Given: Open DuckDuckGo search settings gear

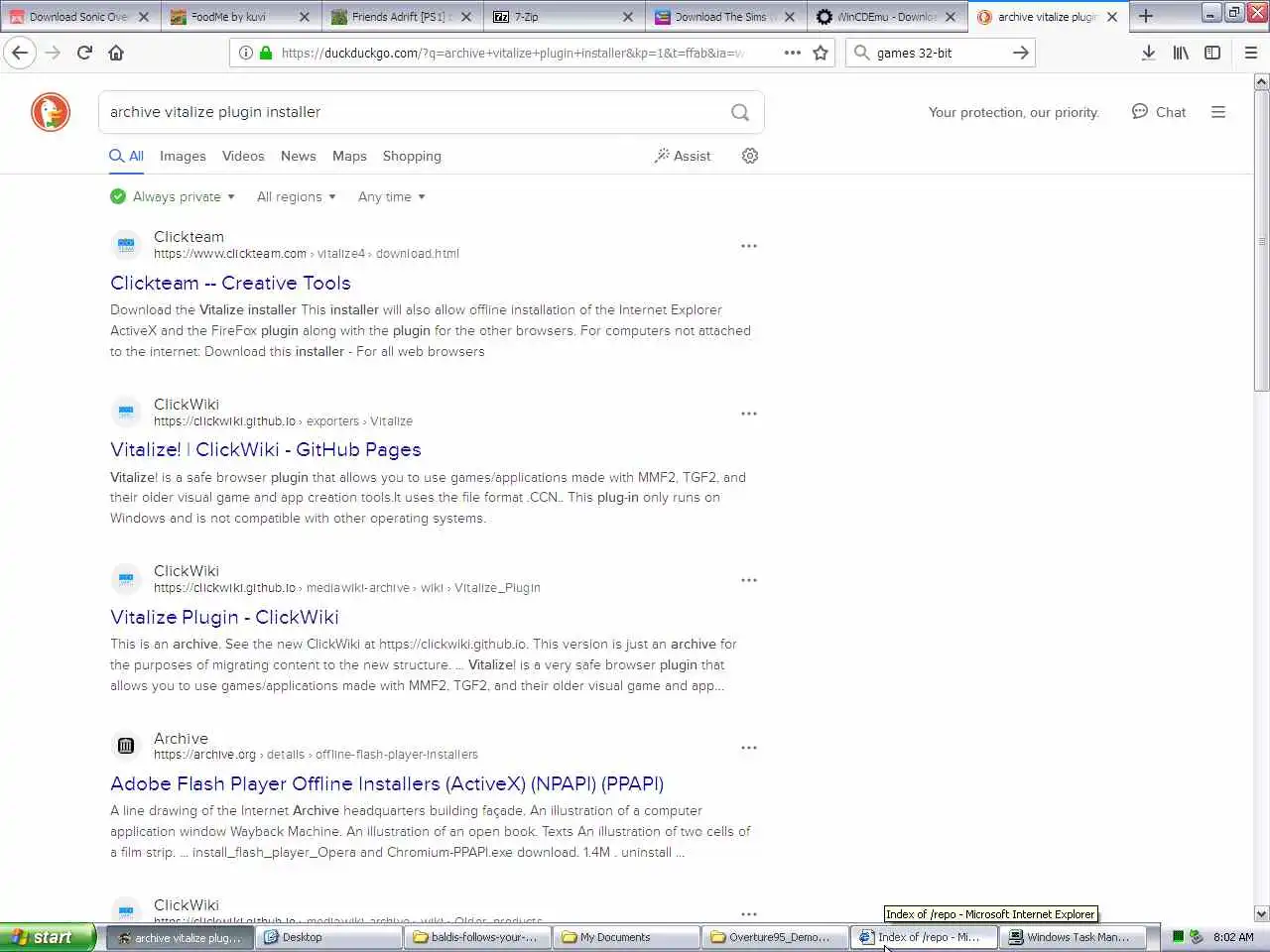Looking at the screenshot, I should [750, 156].
